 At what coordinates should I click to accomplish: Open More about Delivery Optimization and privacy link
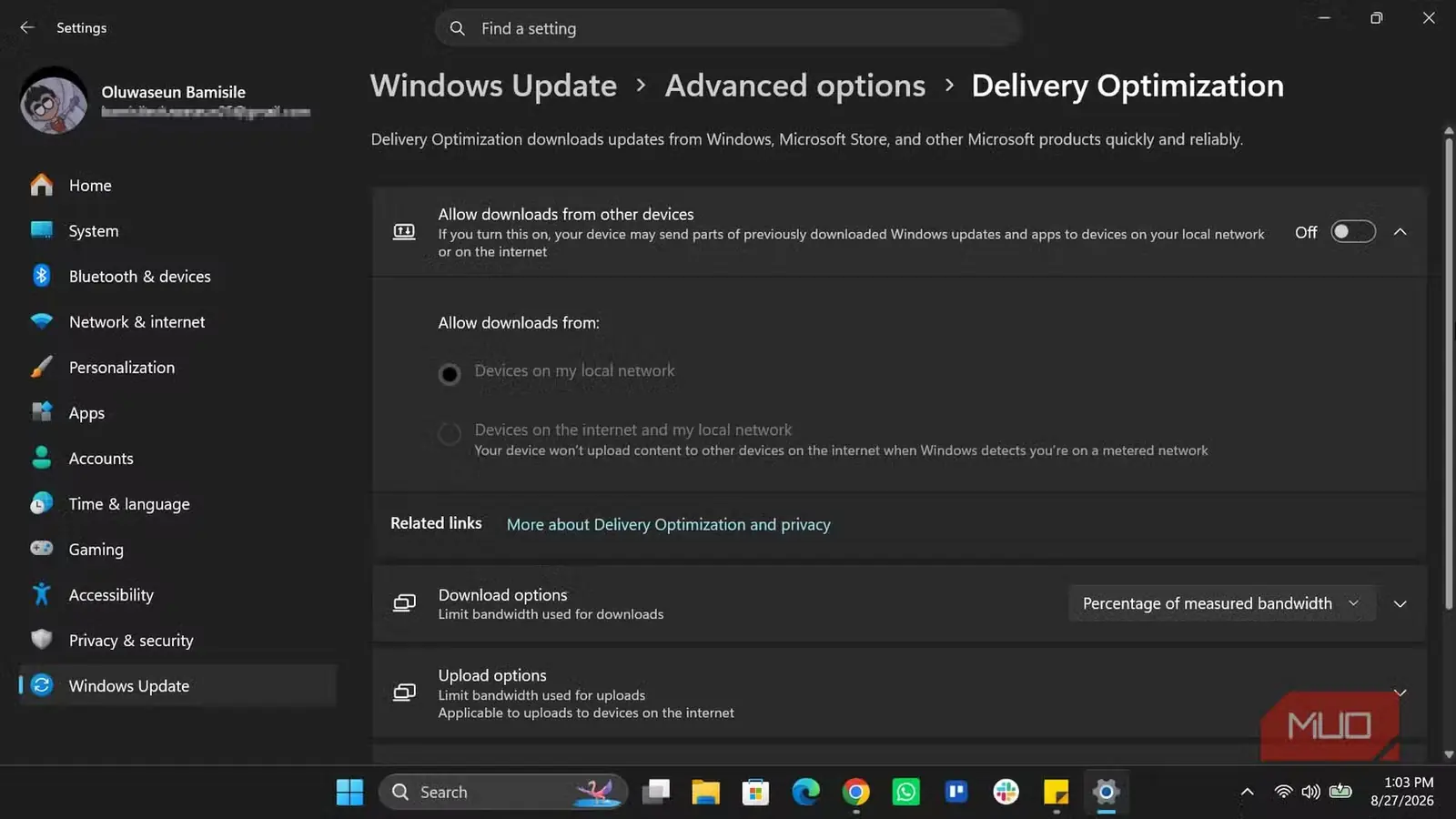pos(669,524)
